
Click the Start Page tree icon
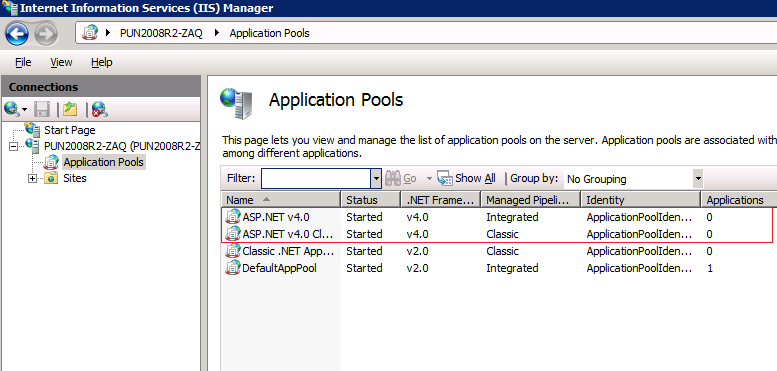(x=33, y=130)
